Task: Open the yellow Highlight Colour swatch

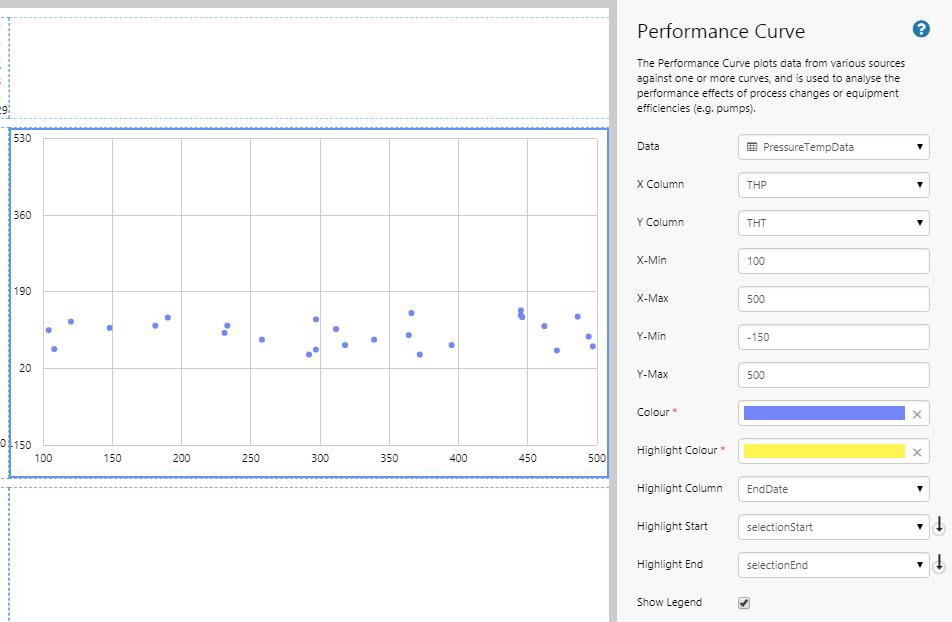Action: point(824,451)
